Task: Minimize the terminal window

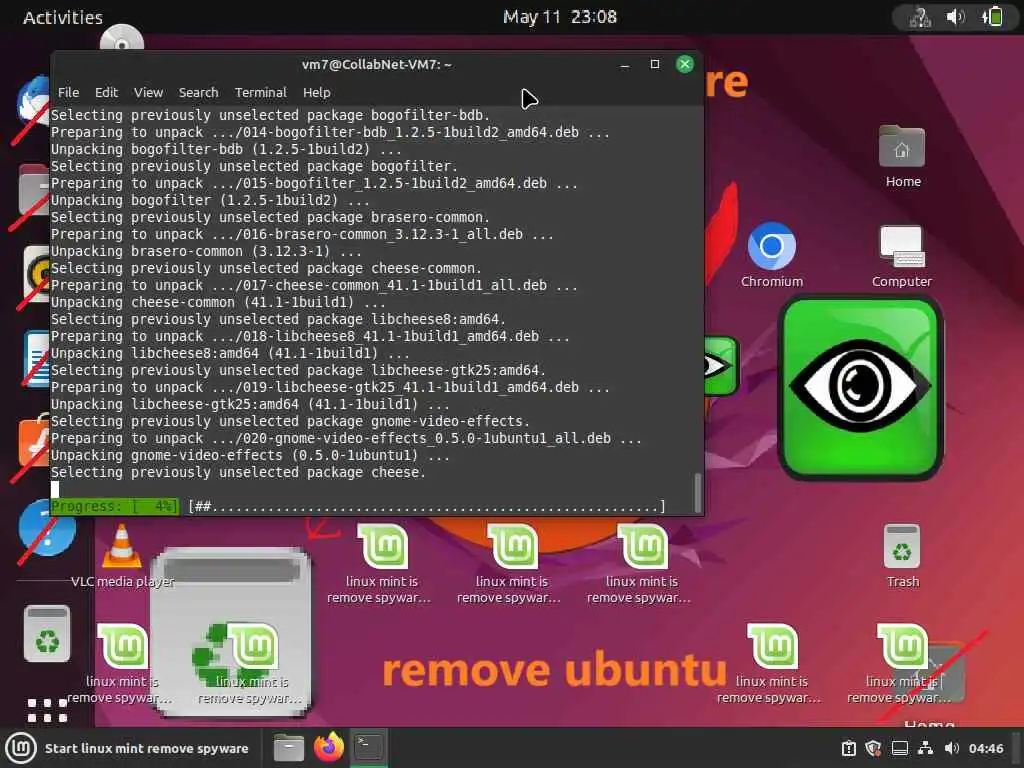Action: [625, 65]
